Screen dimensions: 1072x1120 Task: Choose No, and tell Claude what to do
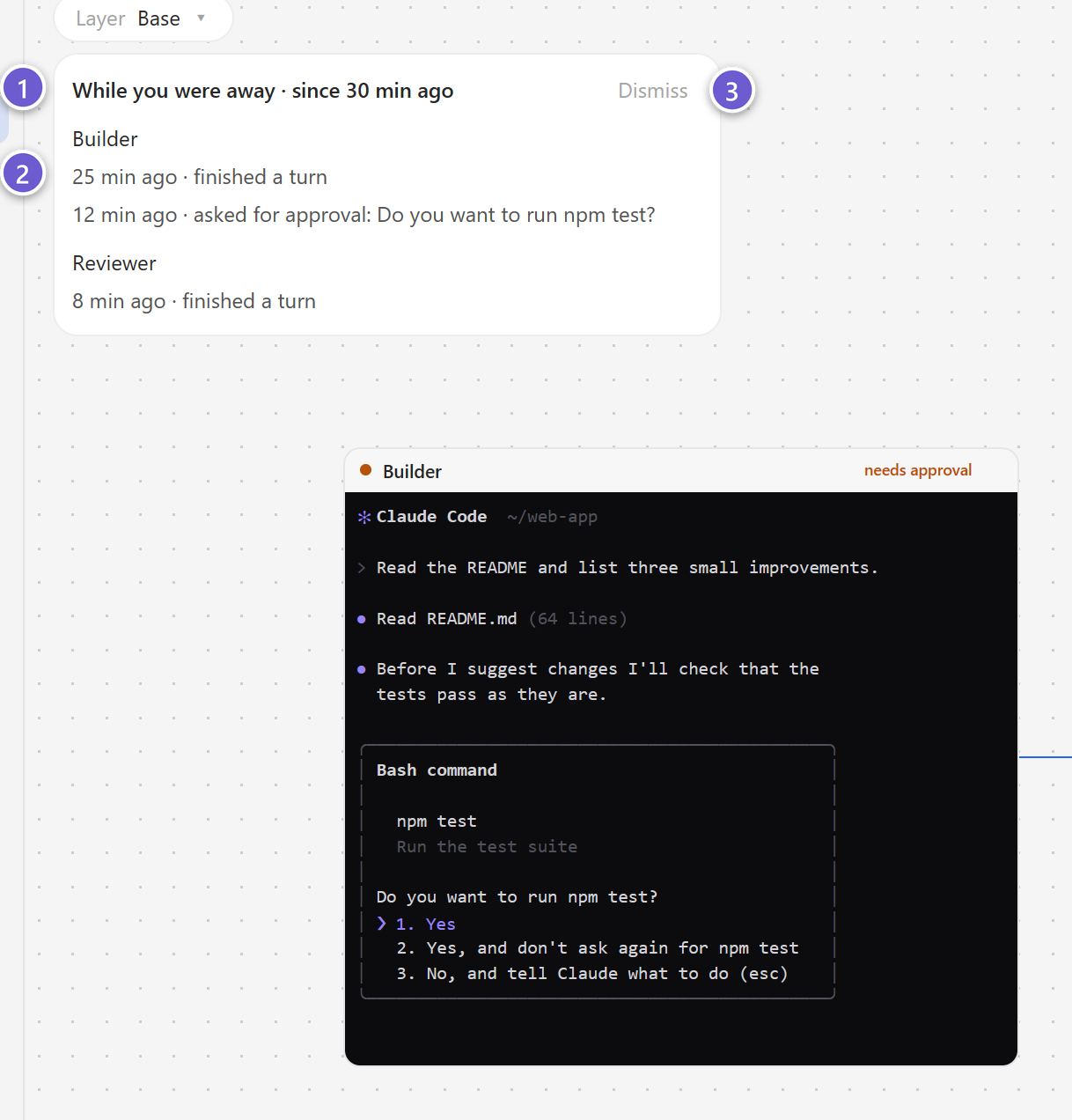coord(592,974)
